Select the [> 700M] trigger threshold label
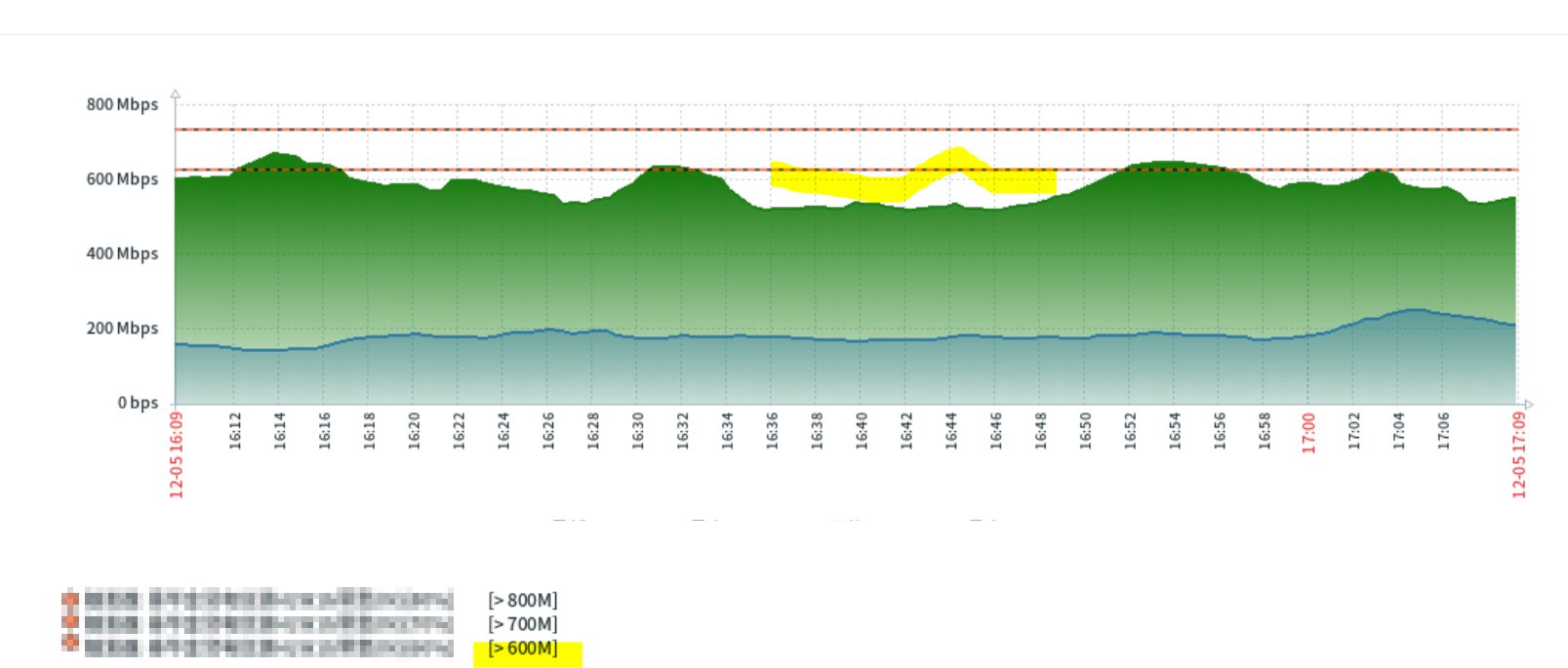Image resolution: width=1568 pixels, height=668 pixels. coord(523,624)
